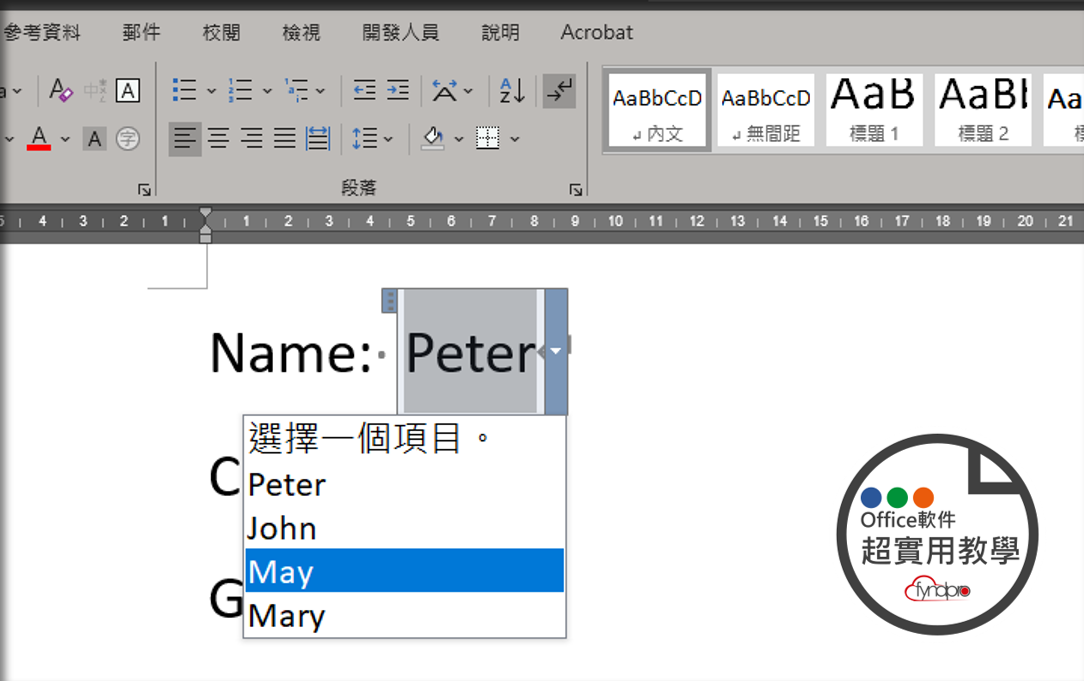Apply red font color
This screenshot has width=1084, height=681.
coord(39,138)
